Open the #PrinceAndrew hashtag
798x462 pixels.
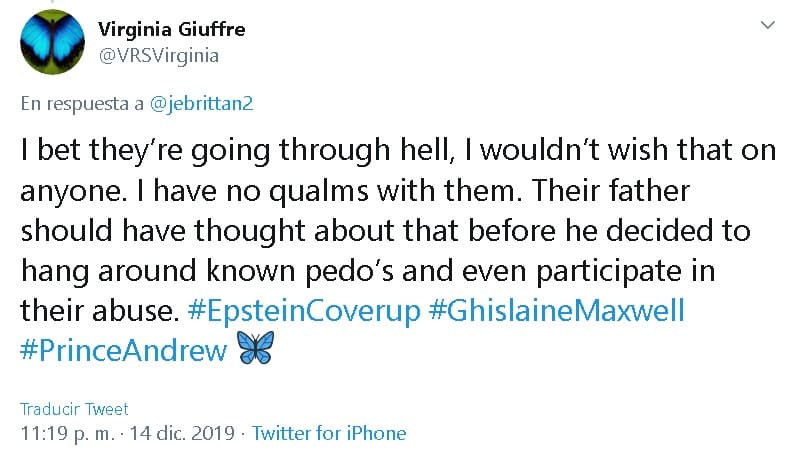point(123,352)
